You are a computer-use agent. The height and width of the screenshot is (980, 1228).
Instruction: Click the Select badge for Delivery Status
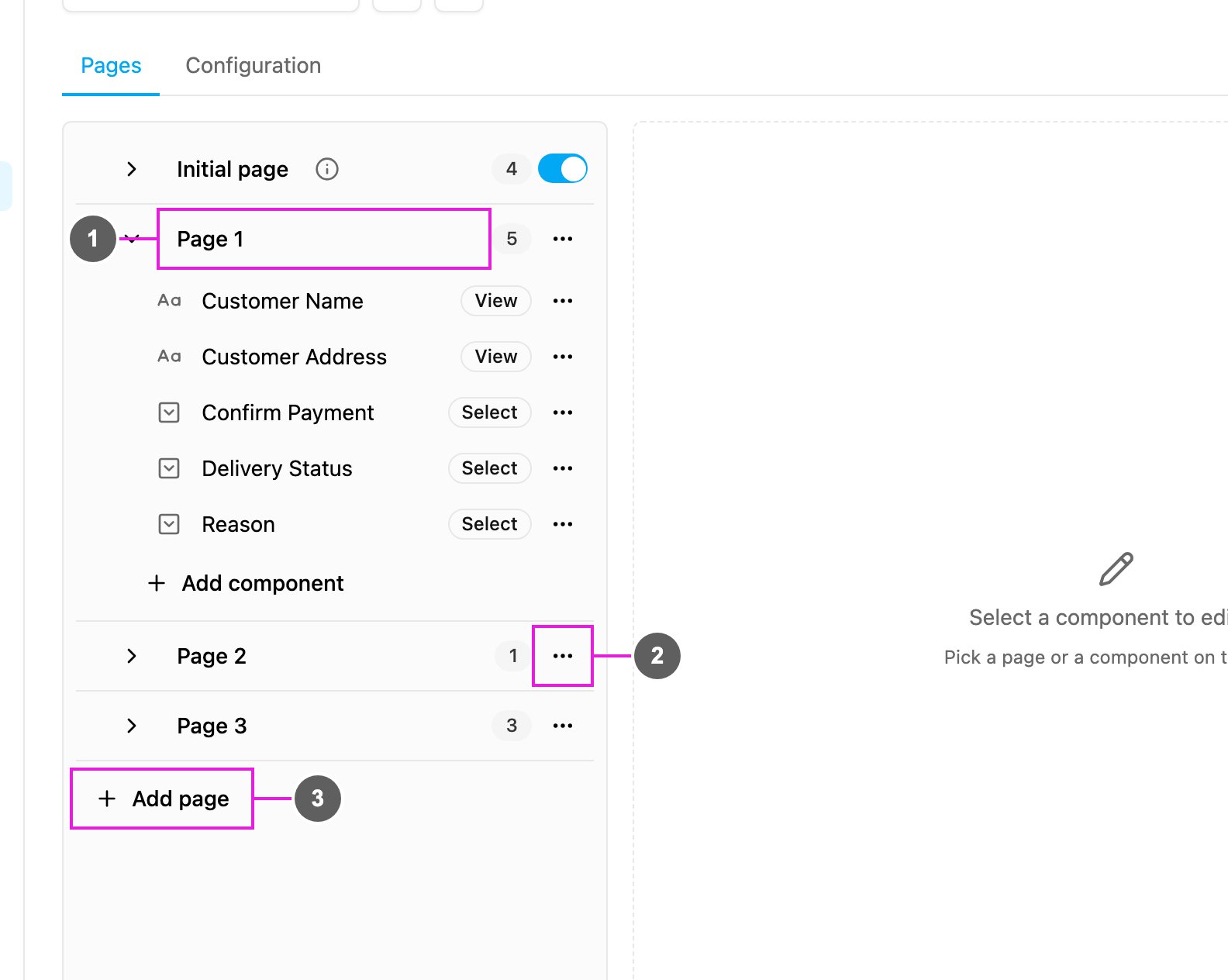[x=490, y=468]
